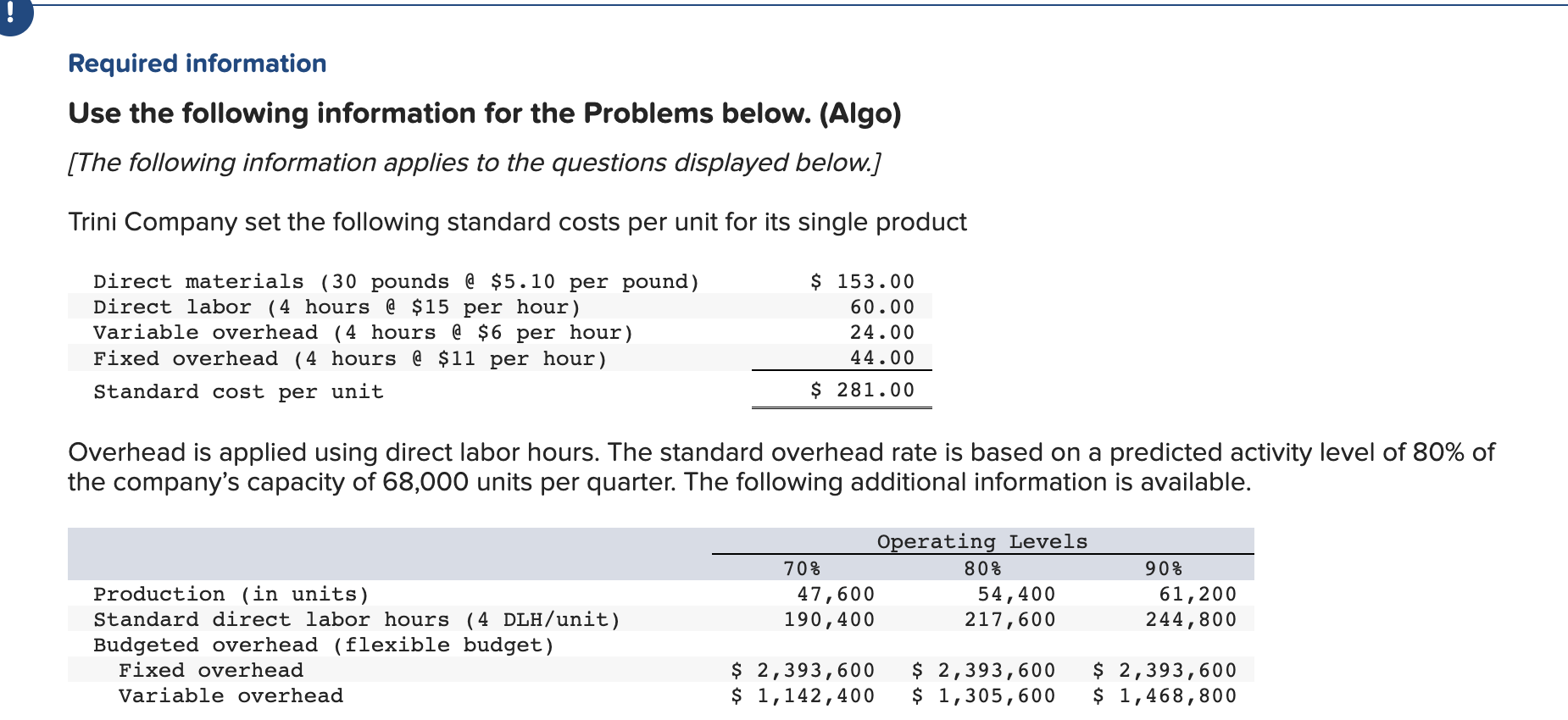This screenshot has height=720, width=1568.
Task: Click 'Production (in units)' row label
Action: [231, 594]
